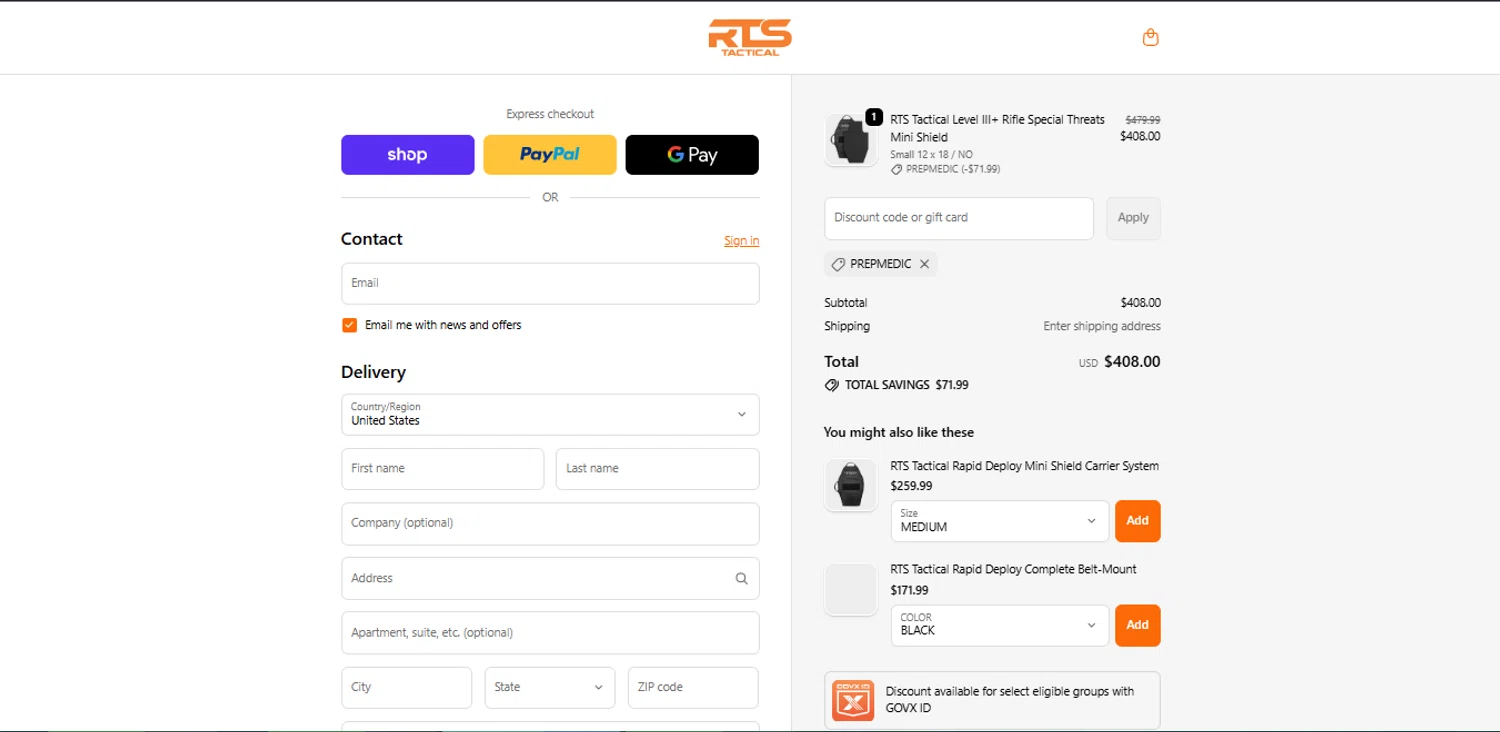Focus the ZIP code field
Viewport: 1500px width, 732px height.
pyautogui.click(x=693, y=687)
